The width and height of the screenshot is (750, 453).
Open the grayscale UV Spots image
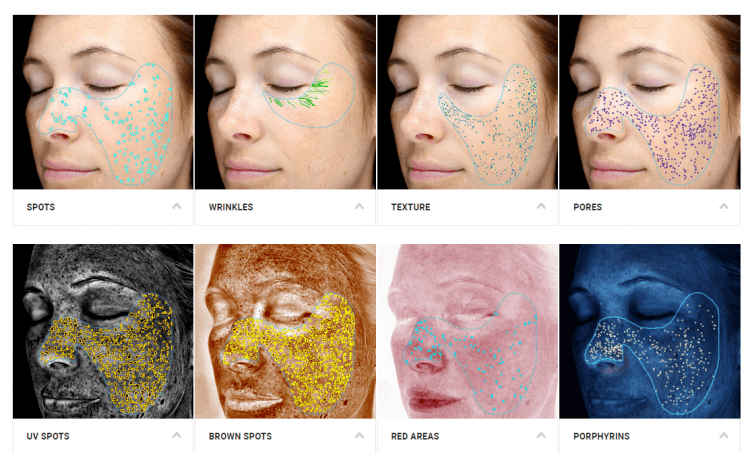point(103,331)
